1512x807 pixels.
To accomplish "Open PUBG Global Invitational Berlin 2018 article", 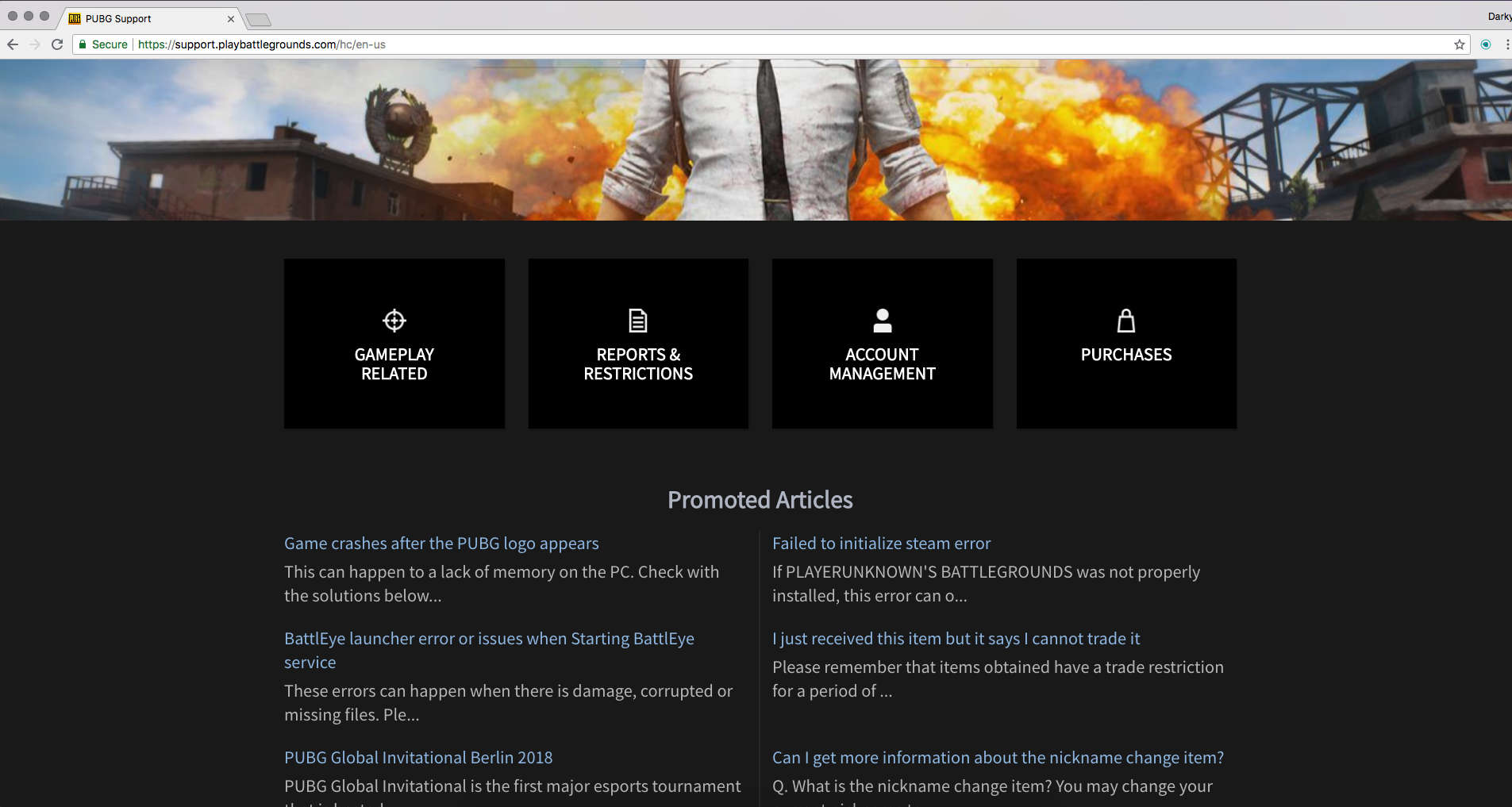I will click(418, 758).
